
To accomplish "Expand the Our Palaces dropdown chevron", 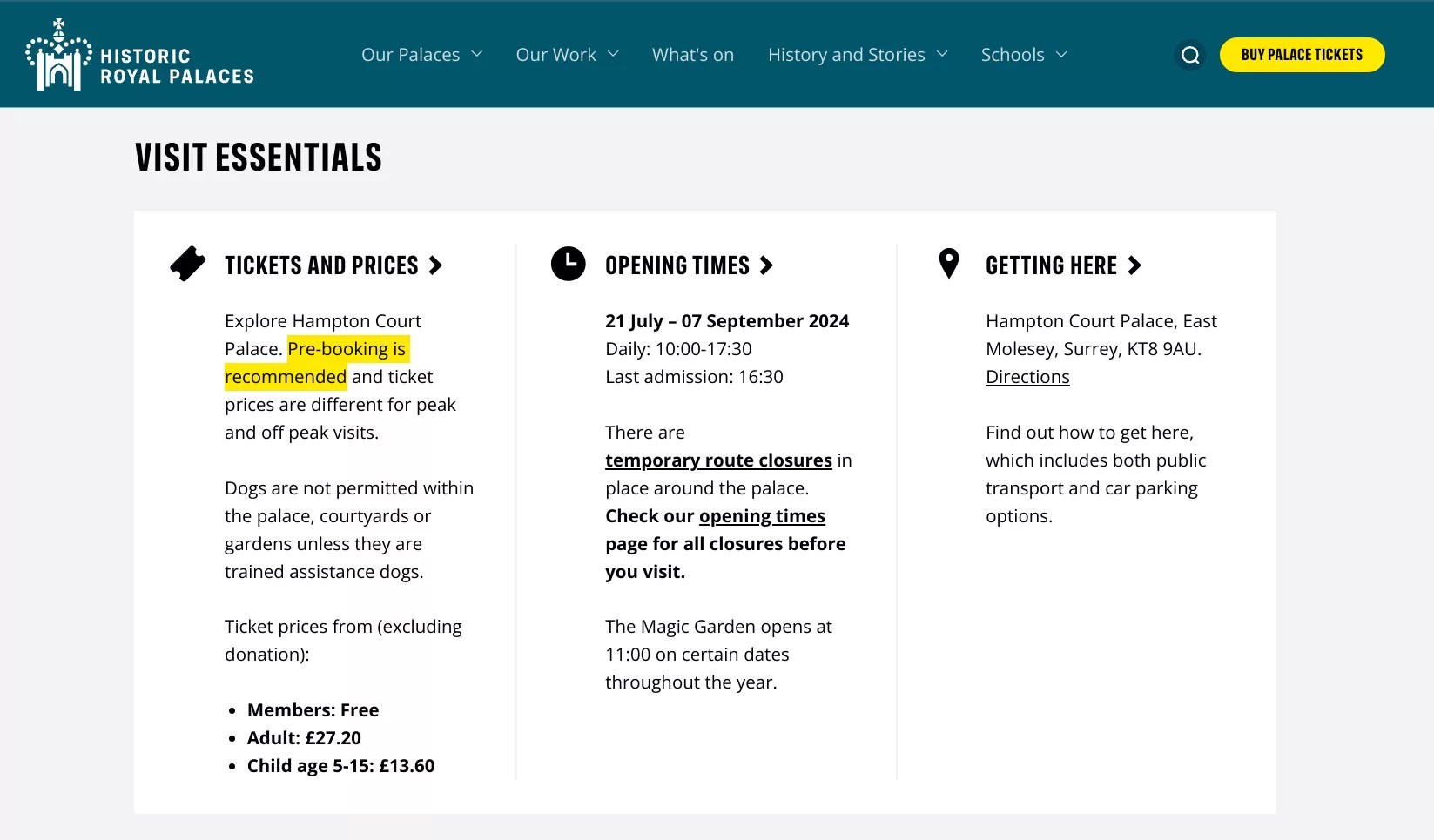I will coord(477,54).
